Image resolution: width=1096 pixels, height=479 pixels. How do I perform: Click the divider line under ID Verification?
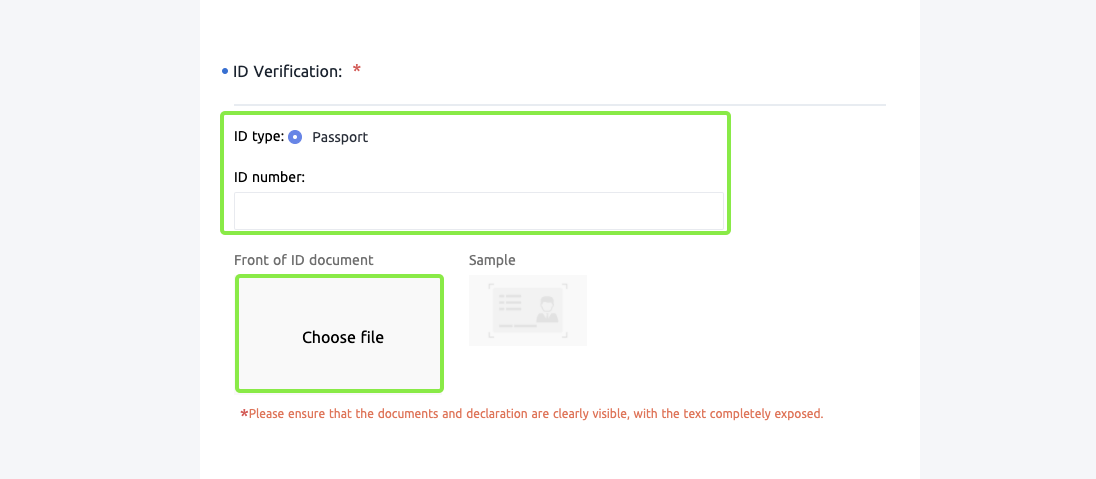coord(560,104)
